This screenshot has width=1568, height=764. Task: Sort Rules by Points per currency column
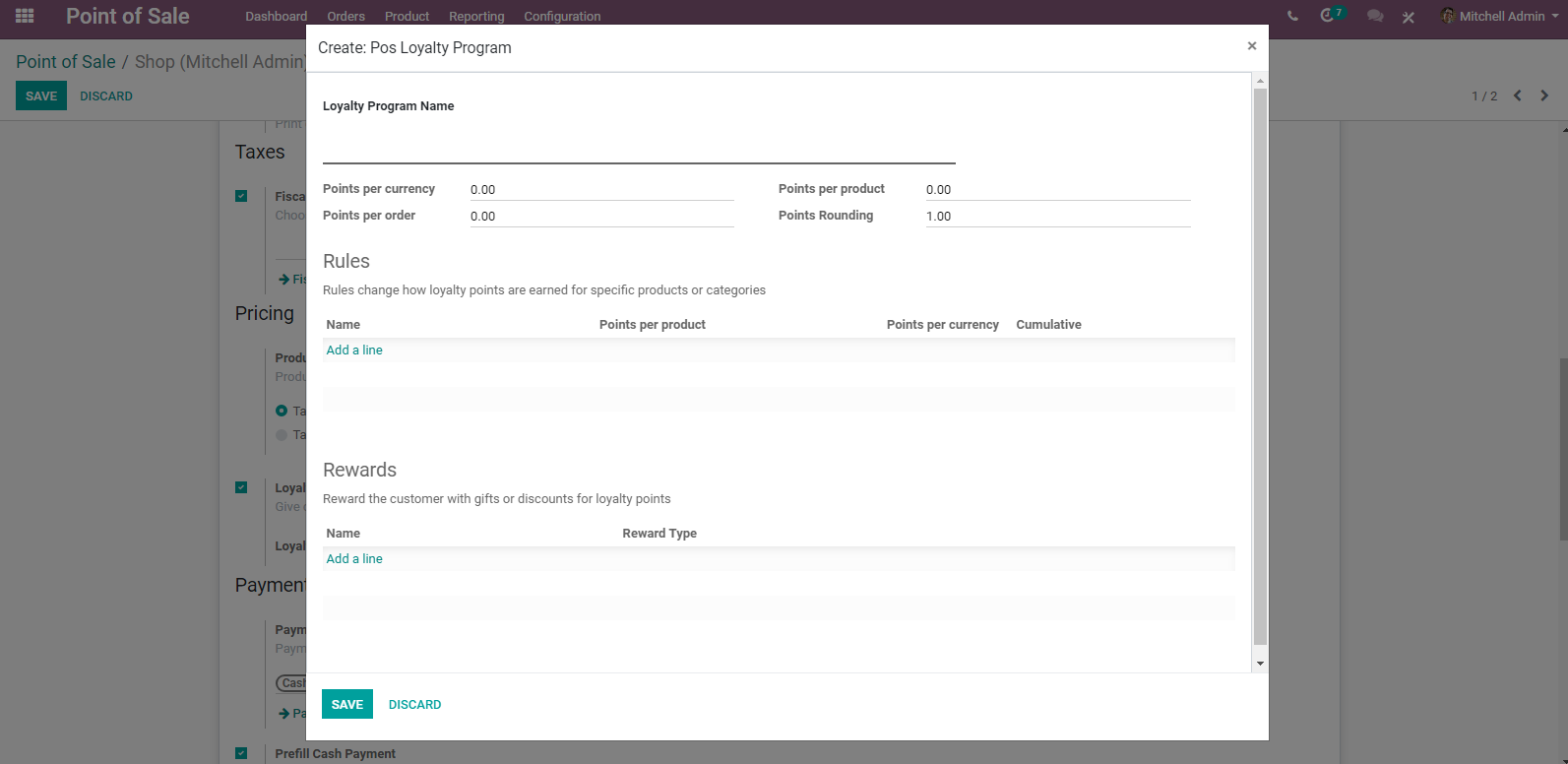coord(942,324)
